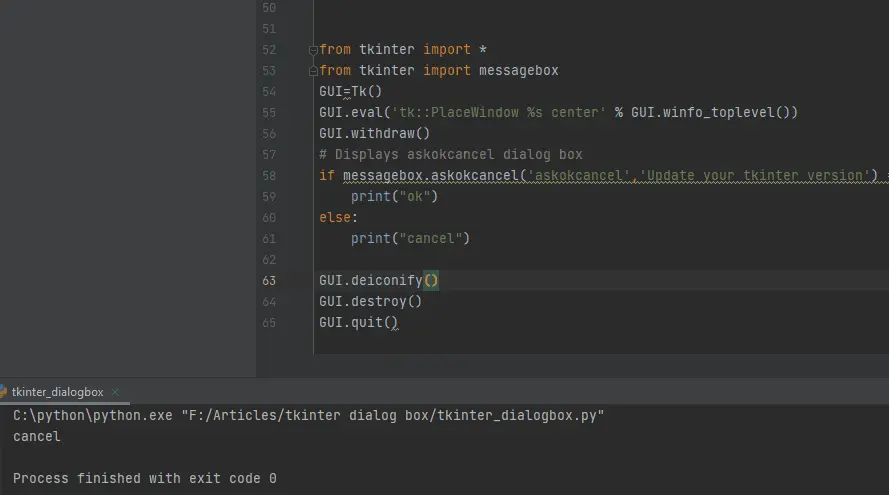Click the Python icon on tkinter_dialogbox tab
Image resolution: width=889 pixels, height=495 pixels.
pyautogui.click(x=3, y=392)
